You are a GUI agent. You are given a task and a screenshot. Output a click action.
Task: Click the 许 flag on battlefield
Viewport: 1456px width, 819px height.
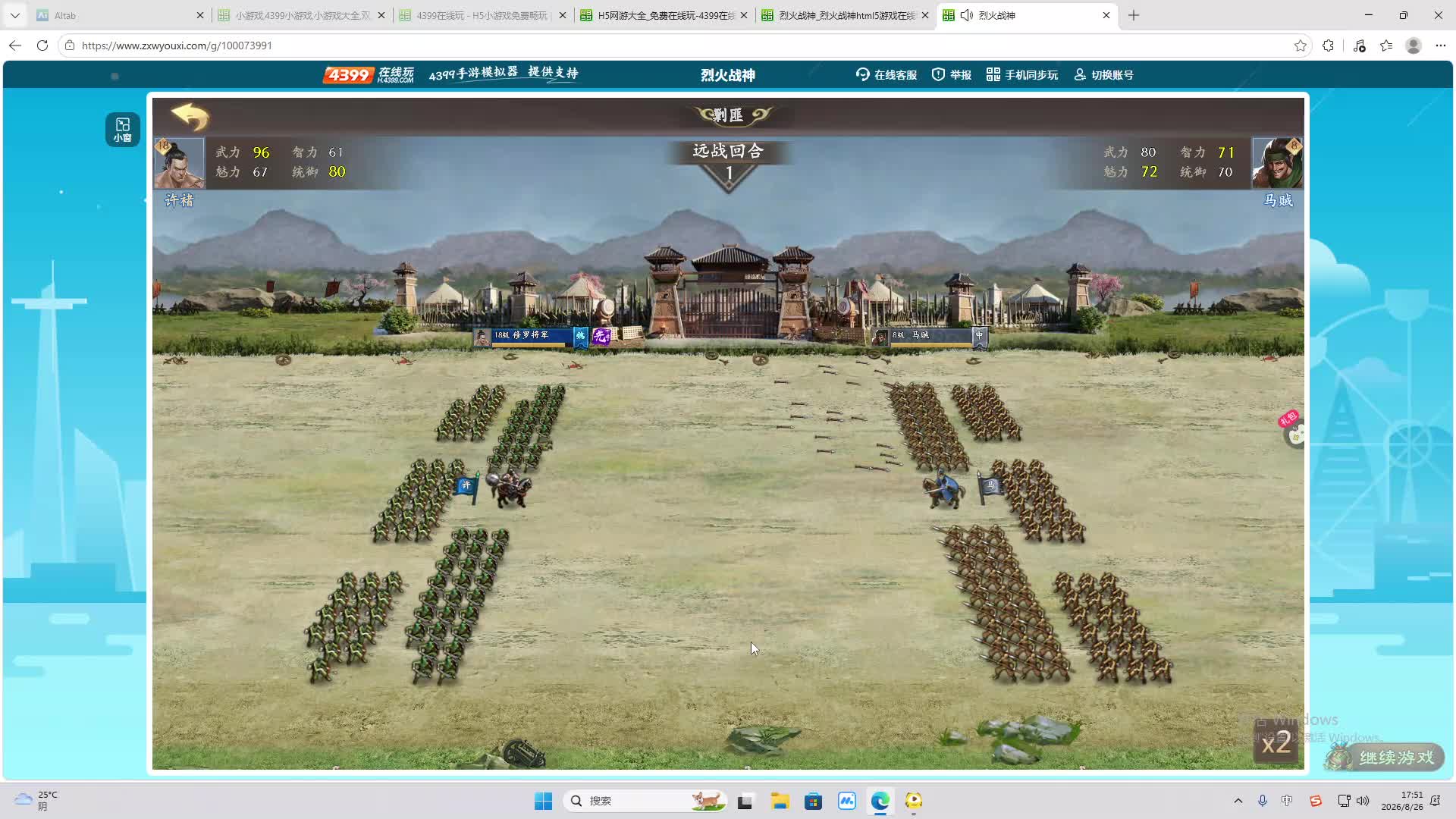tap(466, 487)
